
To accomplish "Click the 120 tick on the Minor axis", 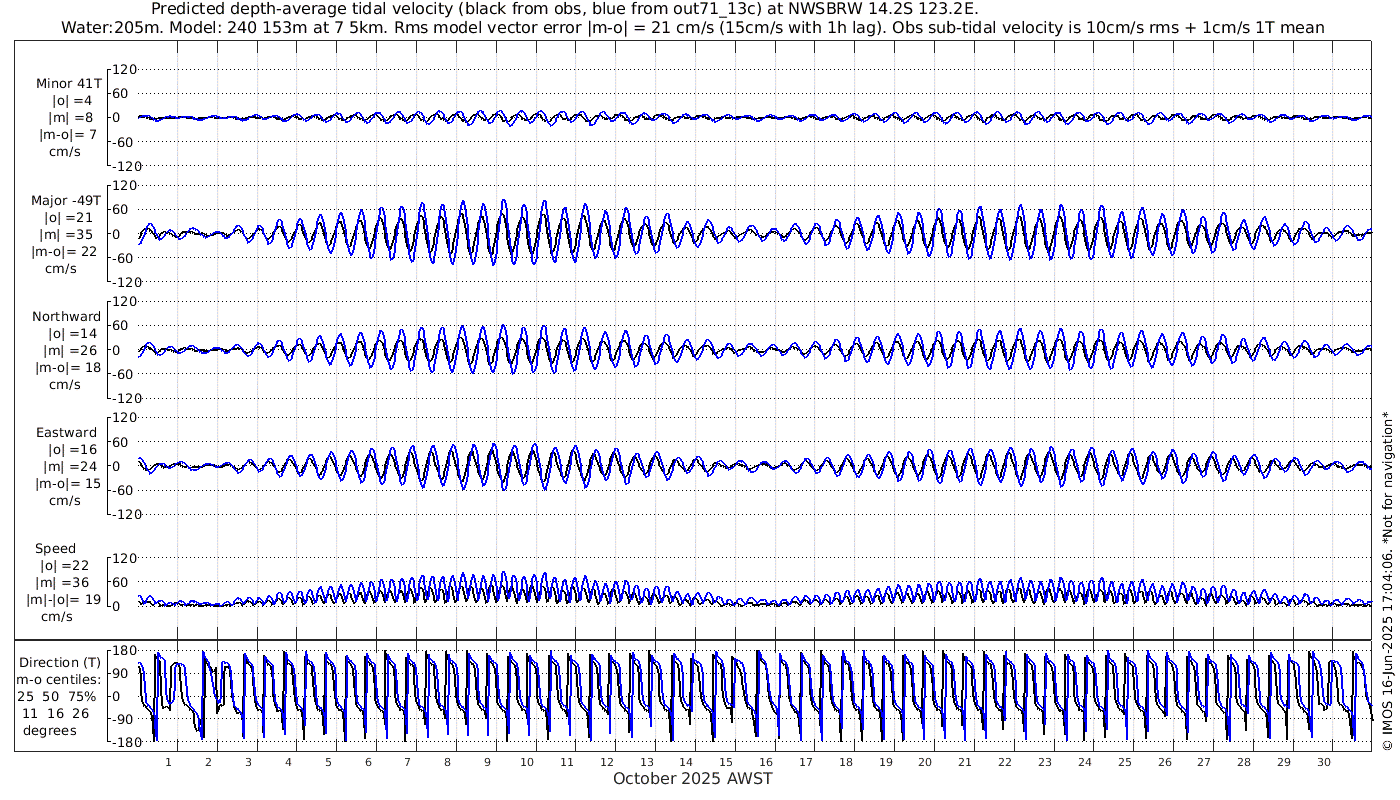I will [122, 69].
